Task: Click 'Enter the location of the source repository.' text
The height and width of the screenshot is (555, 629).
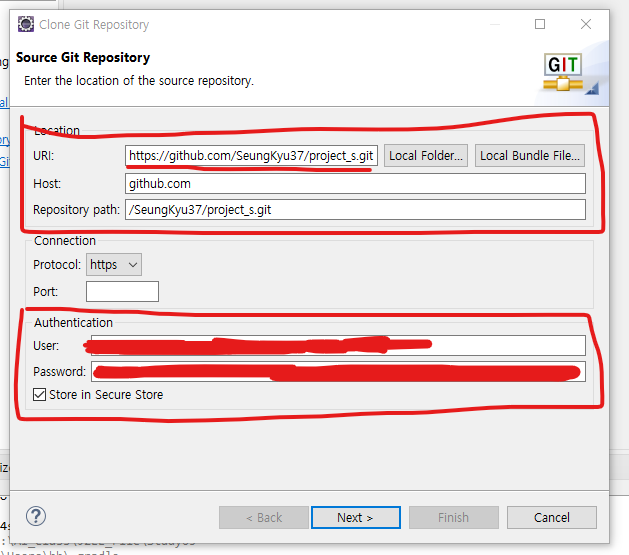Action: (139, 81)
